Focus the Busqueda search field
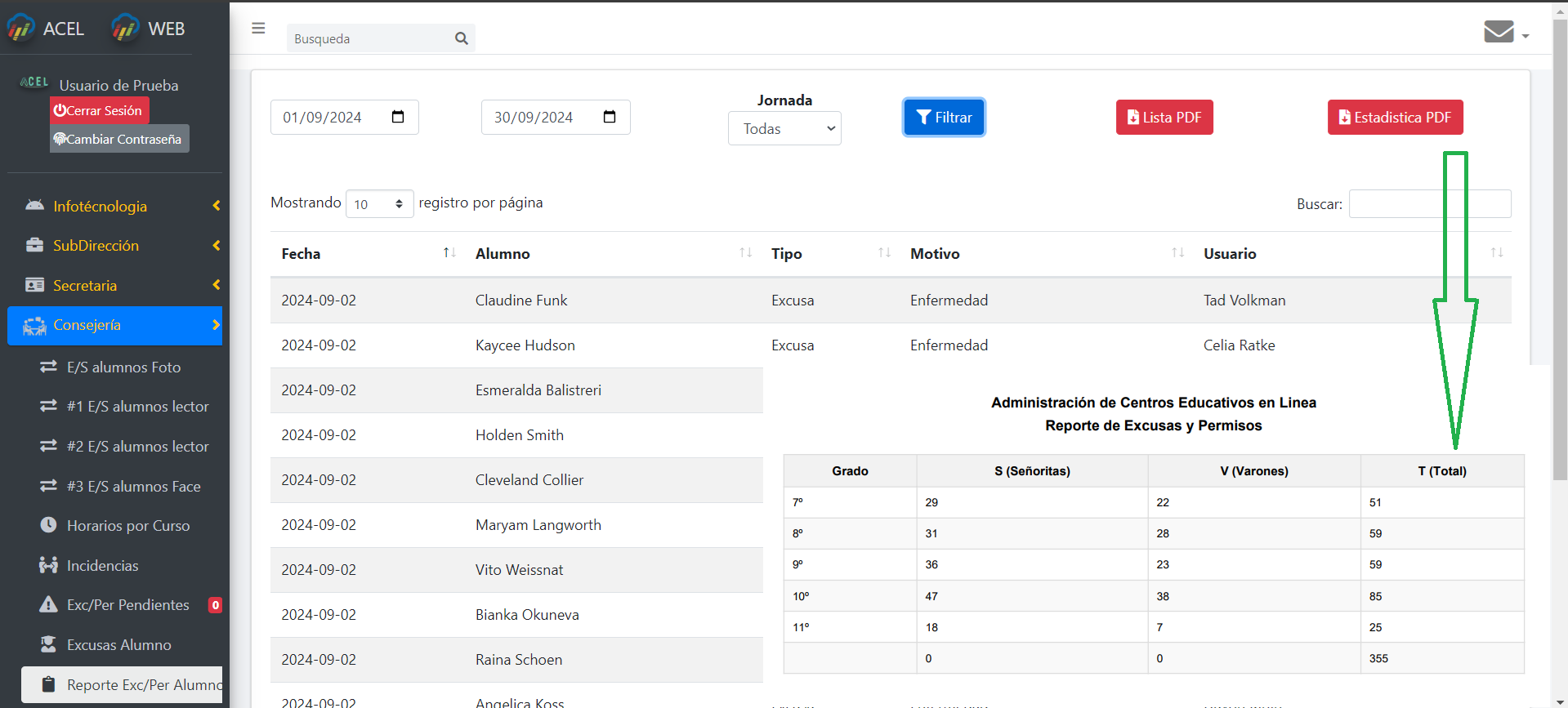The height and width of the screenshot is (708, 1568). pyautogui.click(x=369, y=38)
